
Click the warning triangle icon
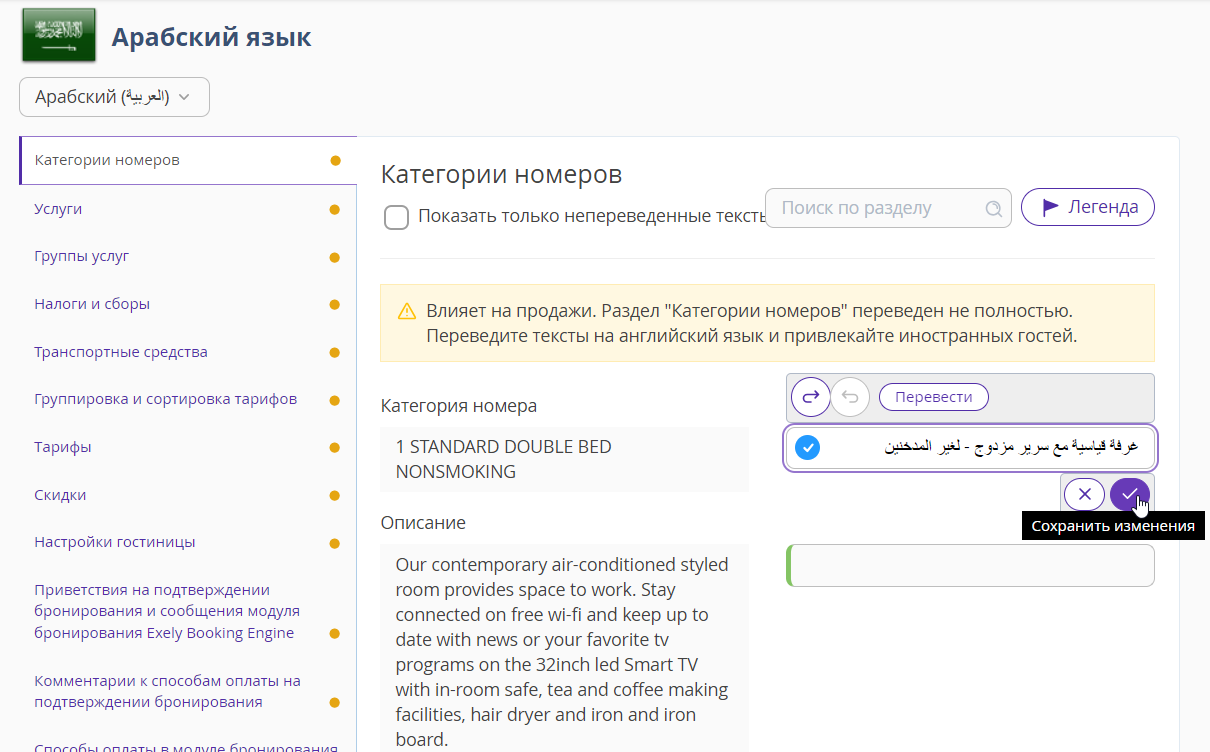pyautogui.click(x=407, y=311)
